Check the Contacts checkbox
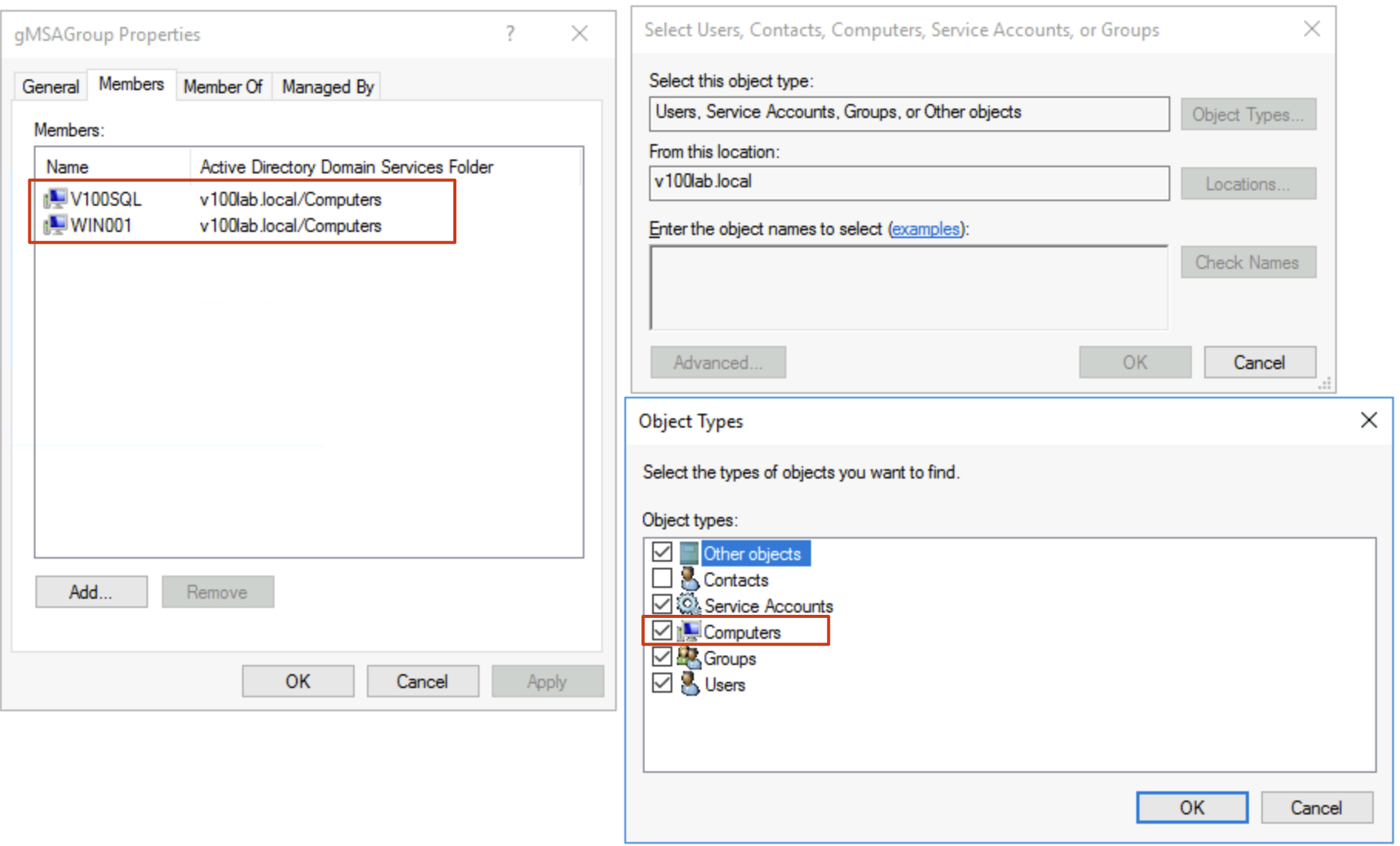Image resolution: width=1400 pixels, height=846 pixels. 661,578
